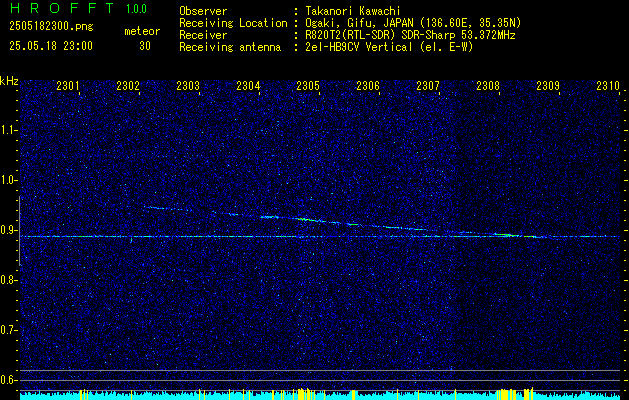This screenshot has width=629, height=400.
Task: Click the 2301 time marker
Action: [67, 85]
